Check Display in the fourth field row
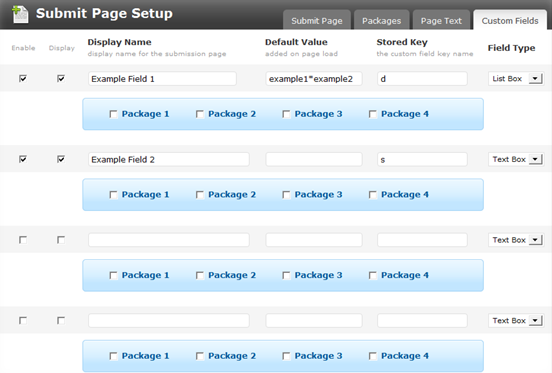The width and height of the screenshot is (552, 373). (61, 320)
